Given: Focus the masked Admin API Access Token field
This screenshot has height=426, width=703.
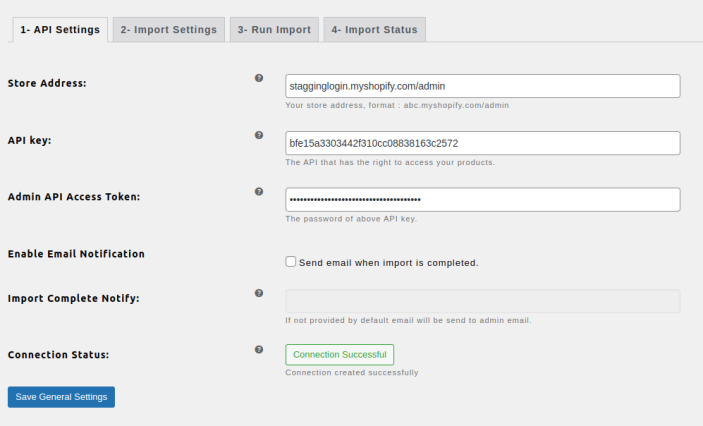Looking at the screenshot, I should click(482, 200).
